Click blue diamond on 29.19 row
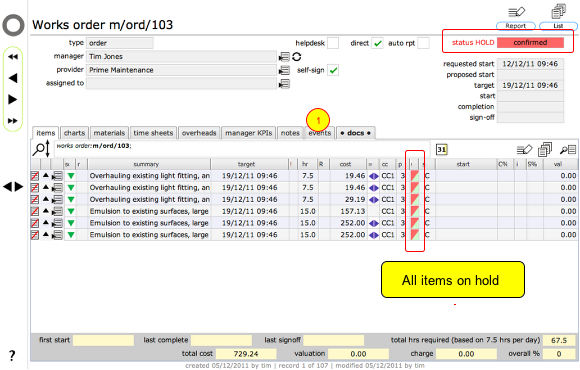 coord(374,200)
